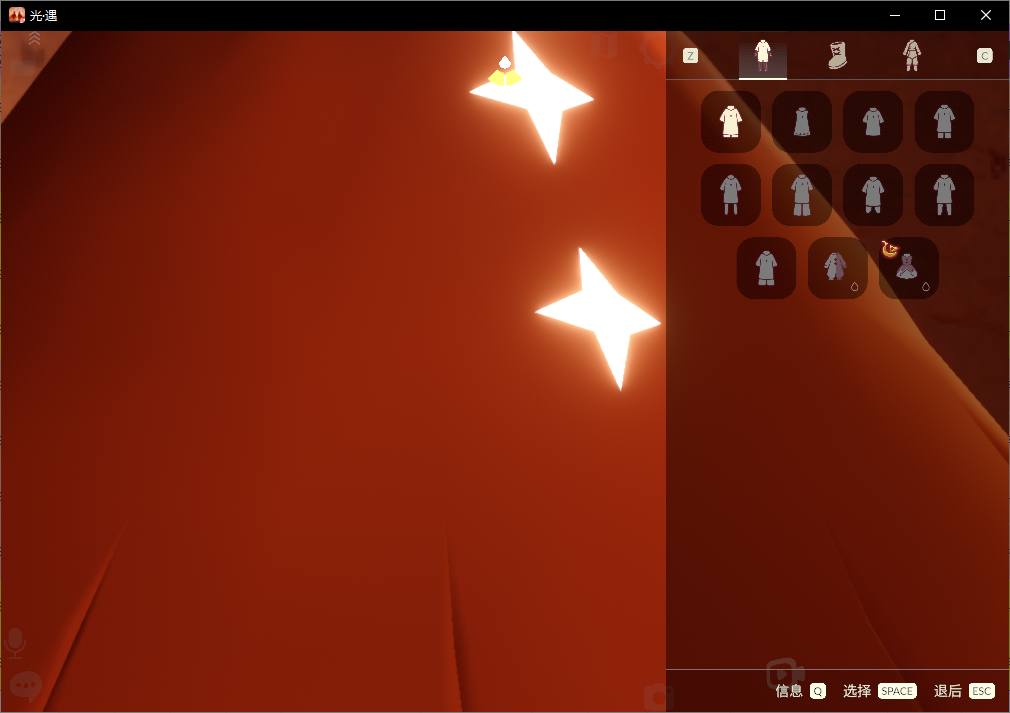Click the small character avatar by the upper star

(505, 71)
